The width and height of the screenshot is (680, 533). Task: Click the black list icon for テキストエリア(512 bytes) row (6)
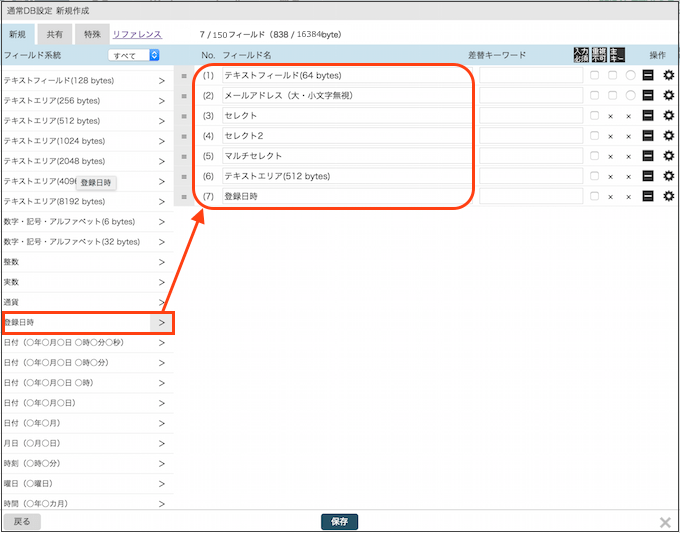648,176
